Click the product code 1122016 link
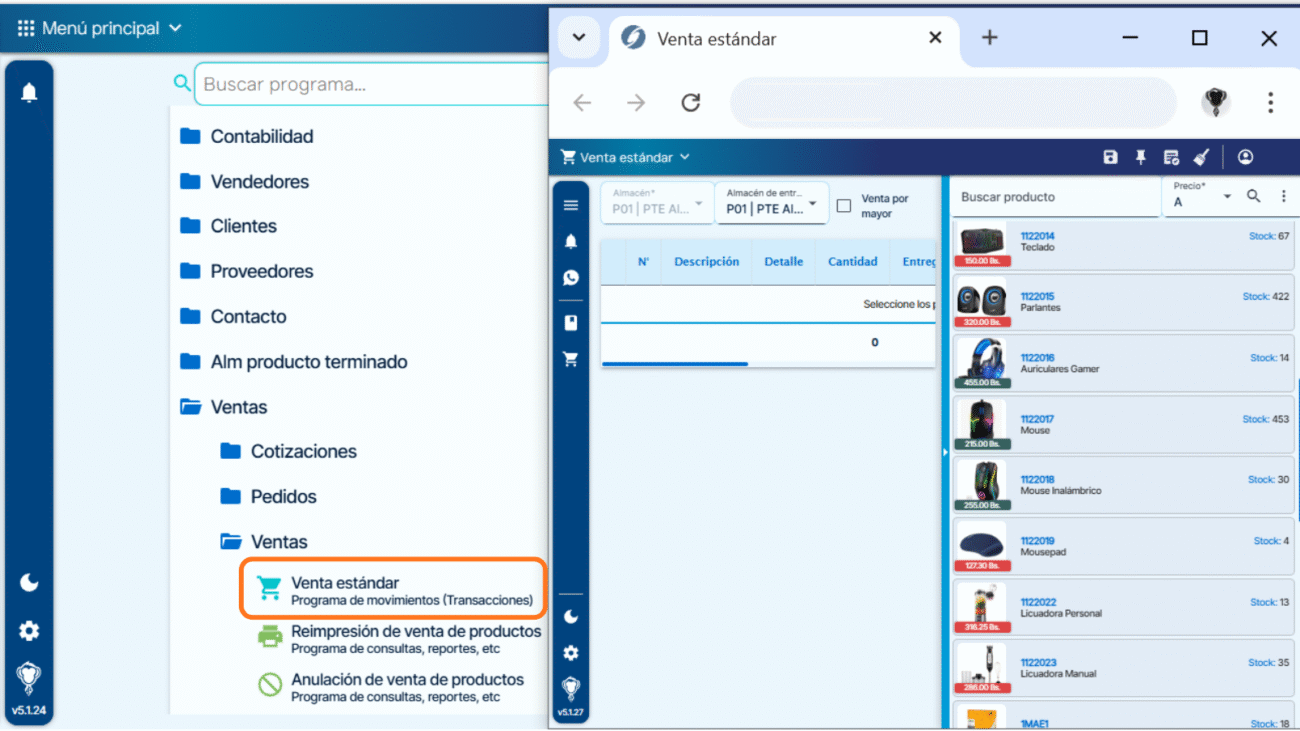 point(1037,358)
